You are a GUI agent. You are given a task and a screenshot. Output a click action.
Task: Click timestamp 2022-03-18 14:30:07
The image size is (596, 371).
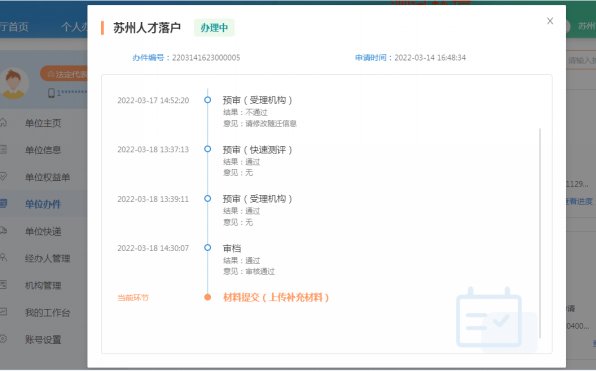pyautogui.click(x=153, y=248)
